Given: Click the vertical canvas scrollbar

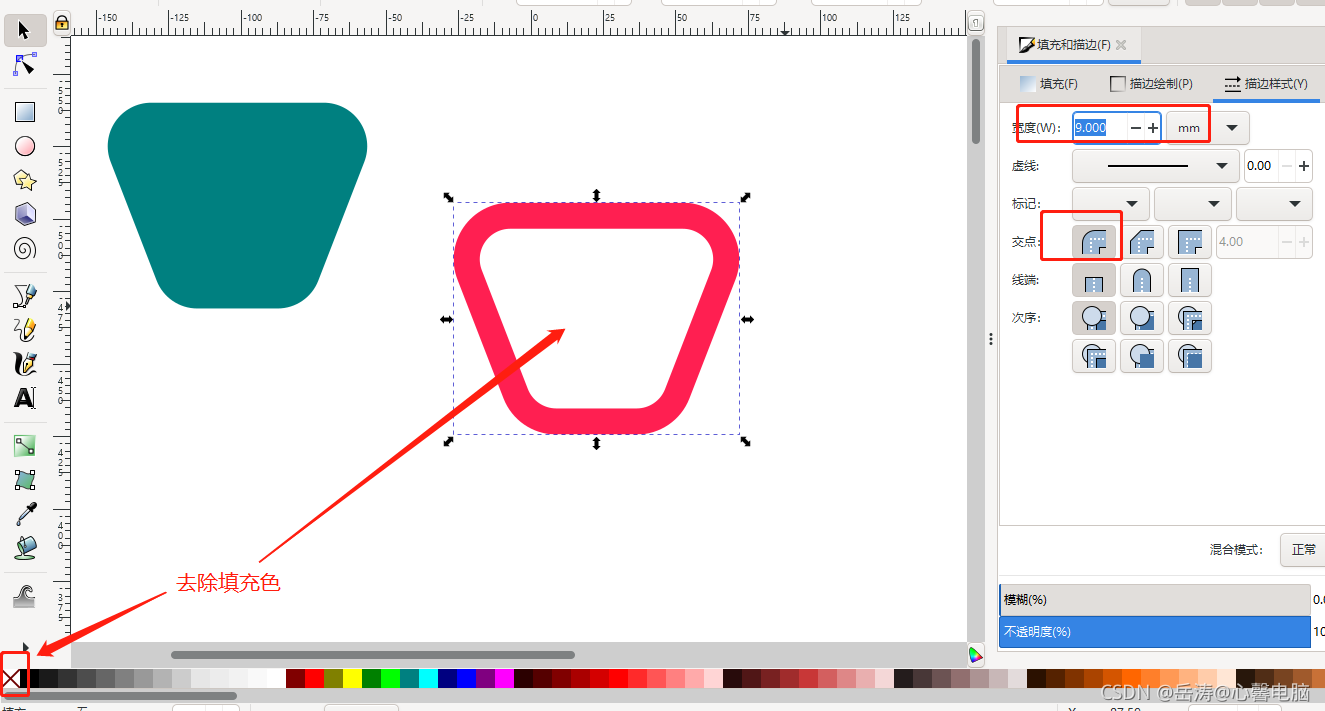Looking at the screenshot, I should (976, 91).
